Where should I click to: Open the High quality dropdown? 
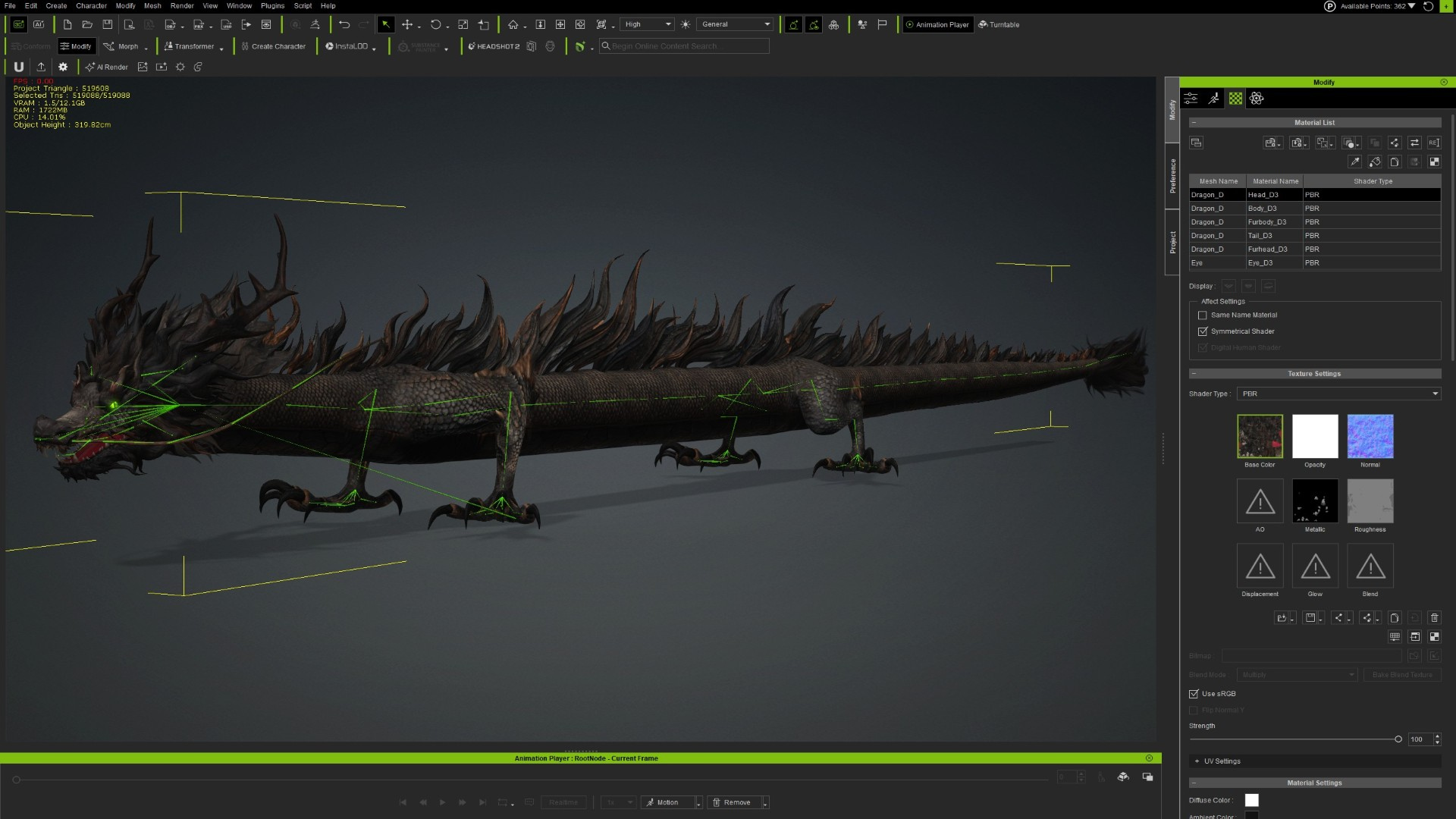coord(647,24)
